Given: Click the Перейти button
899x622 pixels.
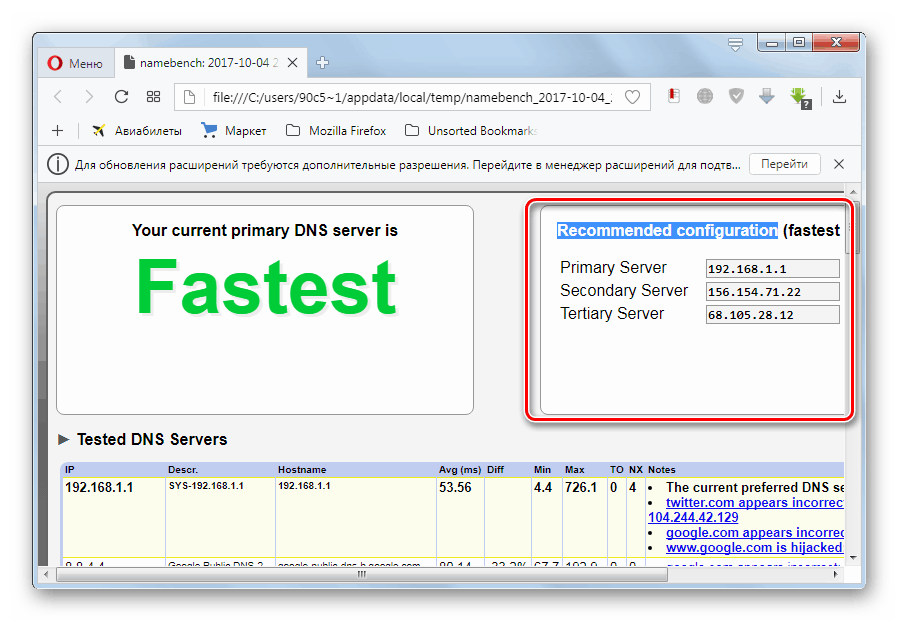Looking at the screenshot, I should [x=784, y=164].
